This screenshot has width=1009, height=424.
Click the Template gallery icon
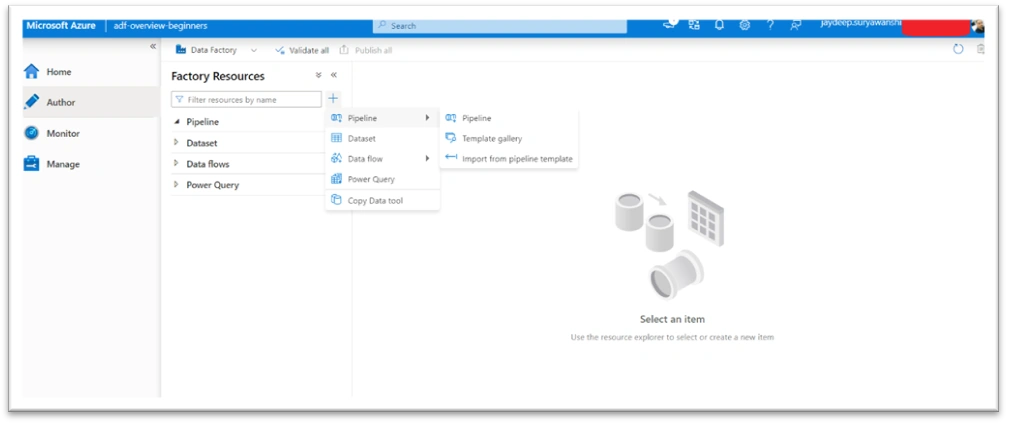point(450,138)
